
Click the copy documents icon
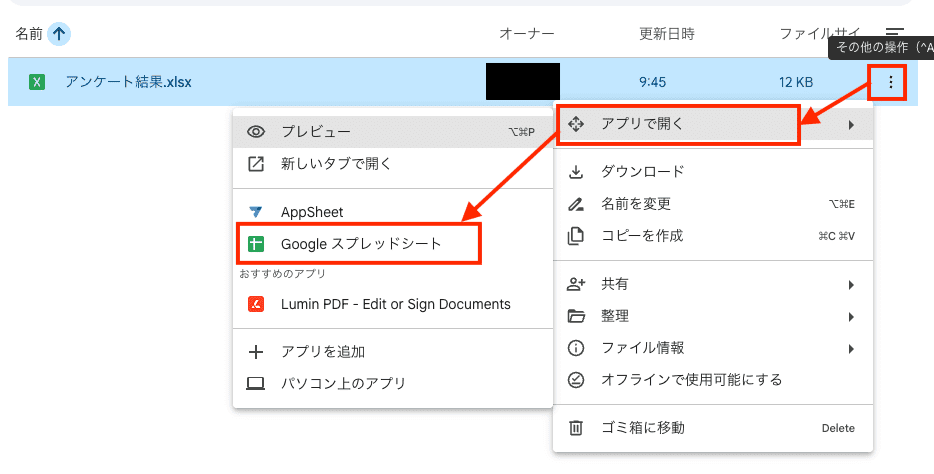pos(575,236)
